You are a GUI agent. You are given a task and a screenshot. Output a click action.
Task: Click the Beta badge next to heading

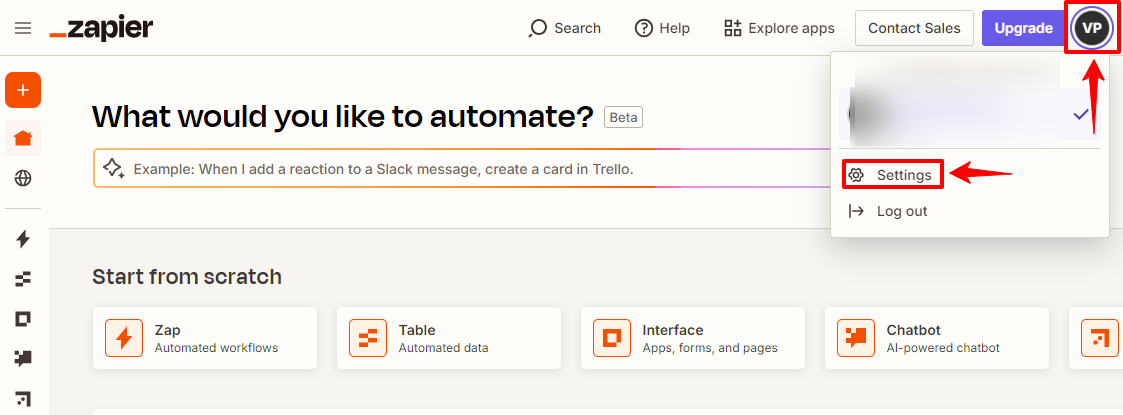coord(623,118)
